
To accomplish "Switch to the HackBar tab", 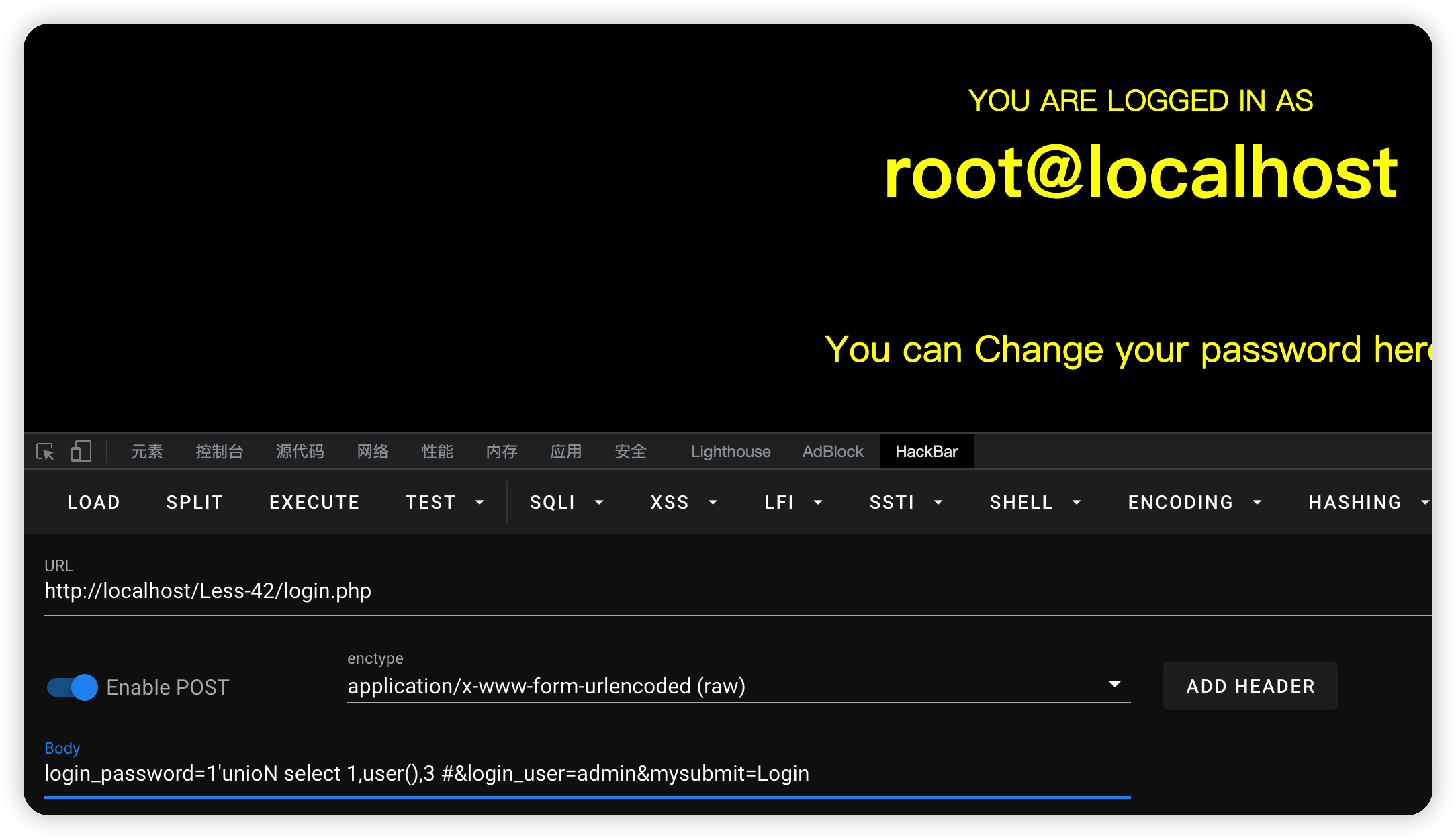I will click(926, 452).
